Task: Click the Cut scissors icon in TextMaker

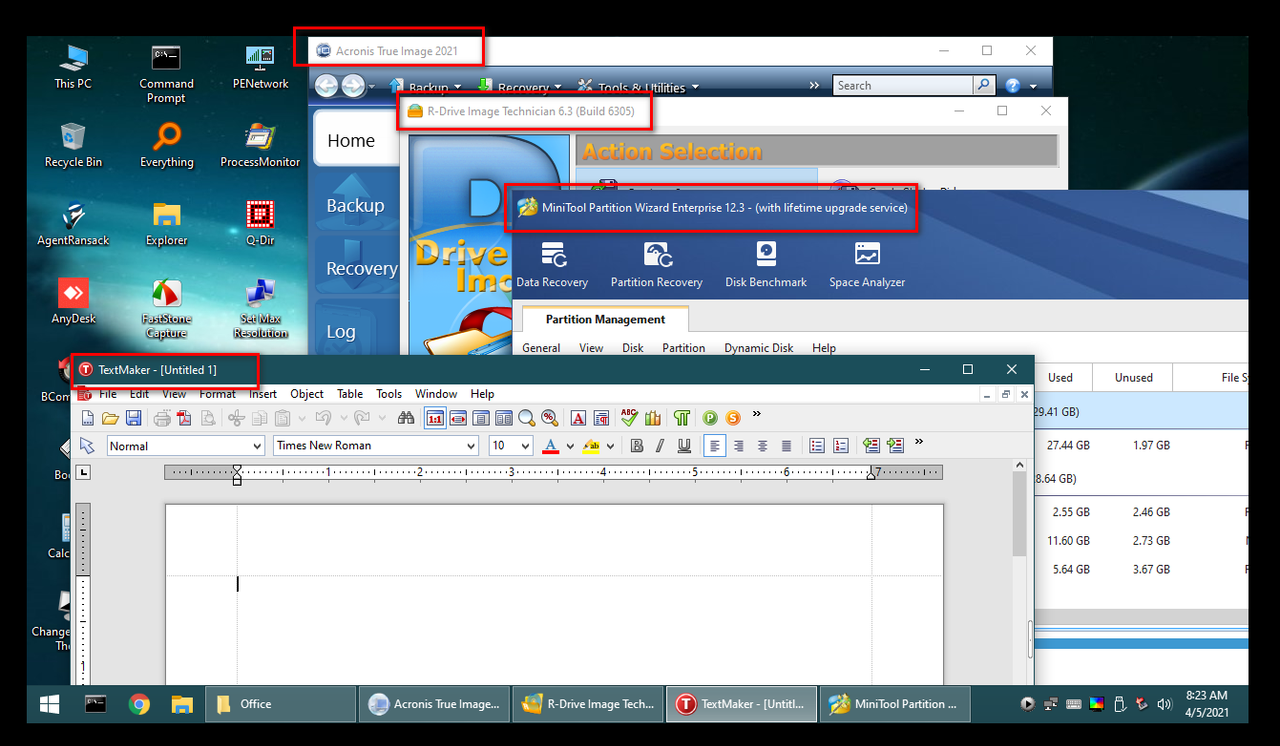Action: coord(236,418)
